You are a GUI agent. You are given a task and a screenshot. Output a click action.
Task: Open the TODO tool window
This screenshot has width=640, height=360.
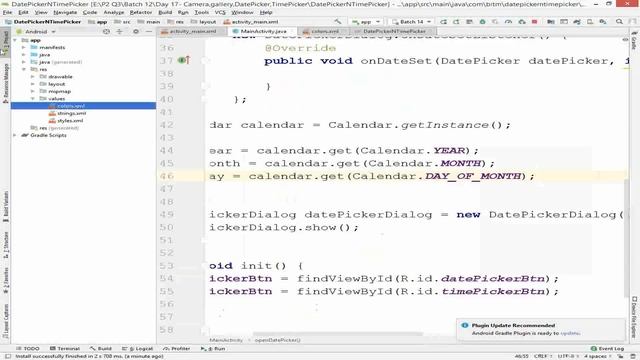28,349
